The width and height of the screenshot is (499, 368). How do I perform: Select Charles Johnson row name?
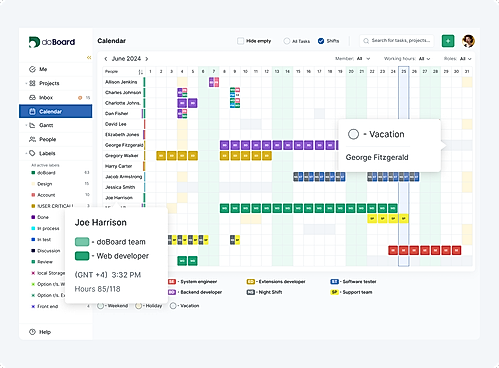click(123, 92)
